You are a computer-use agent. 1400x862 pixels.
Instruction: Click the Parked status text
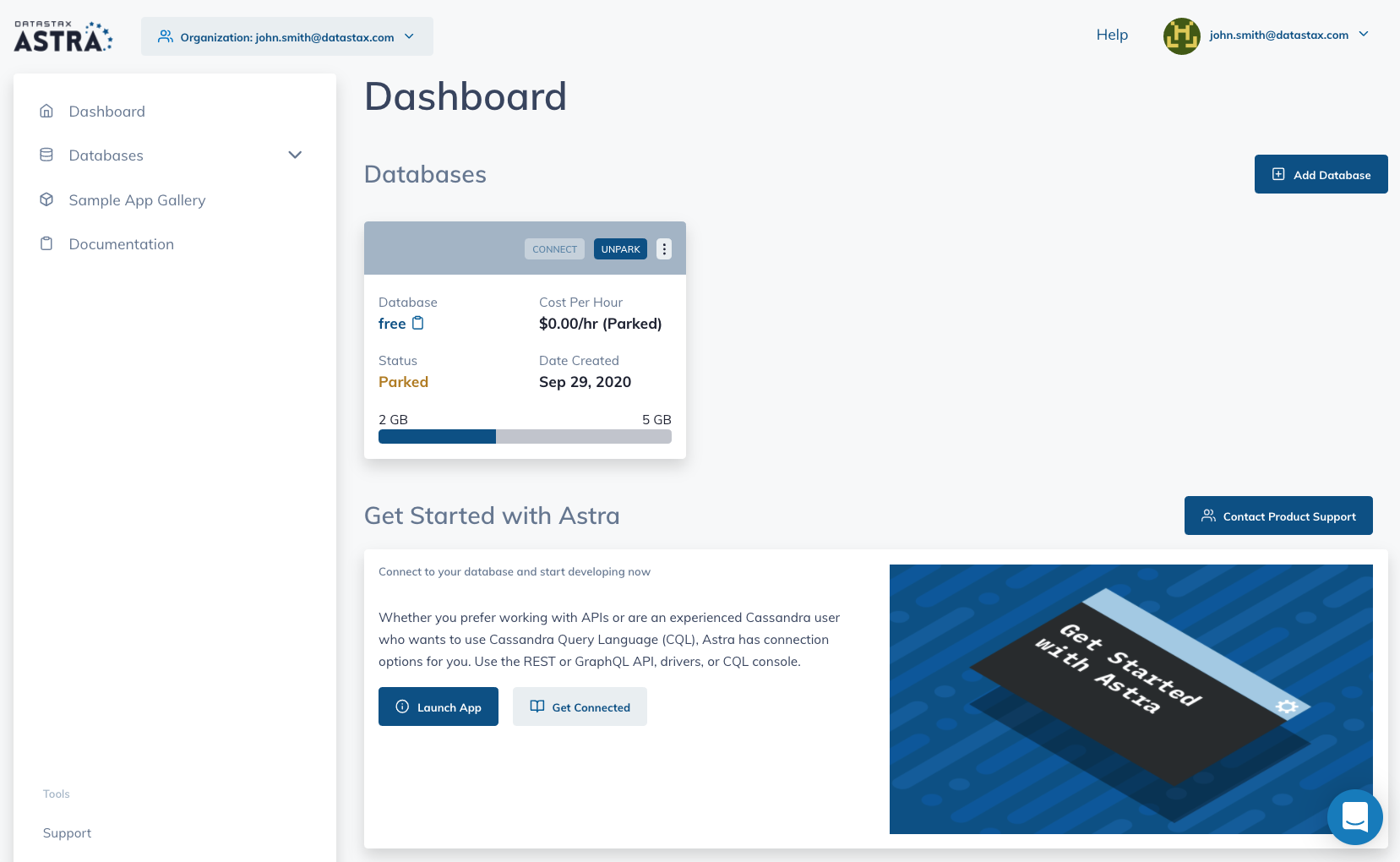403,382
